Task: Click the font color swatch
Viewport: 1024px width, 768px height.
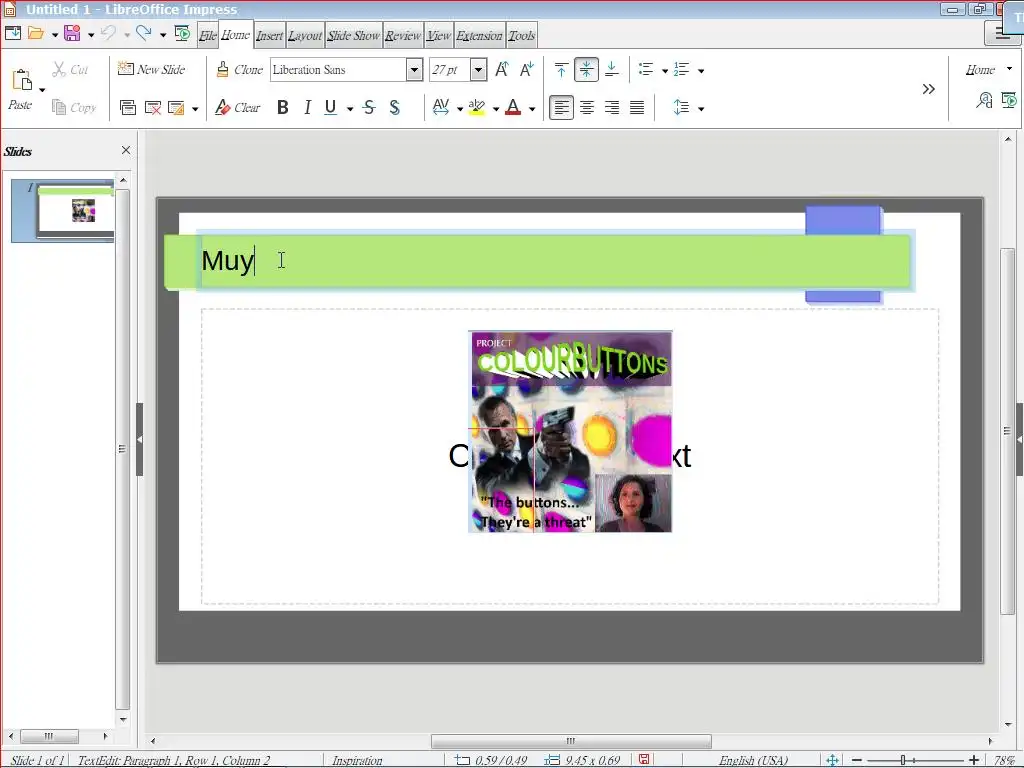Action: click(513, 107)
